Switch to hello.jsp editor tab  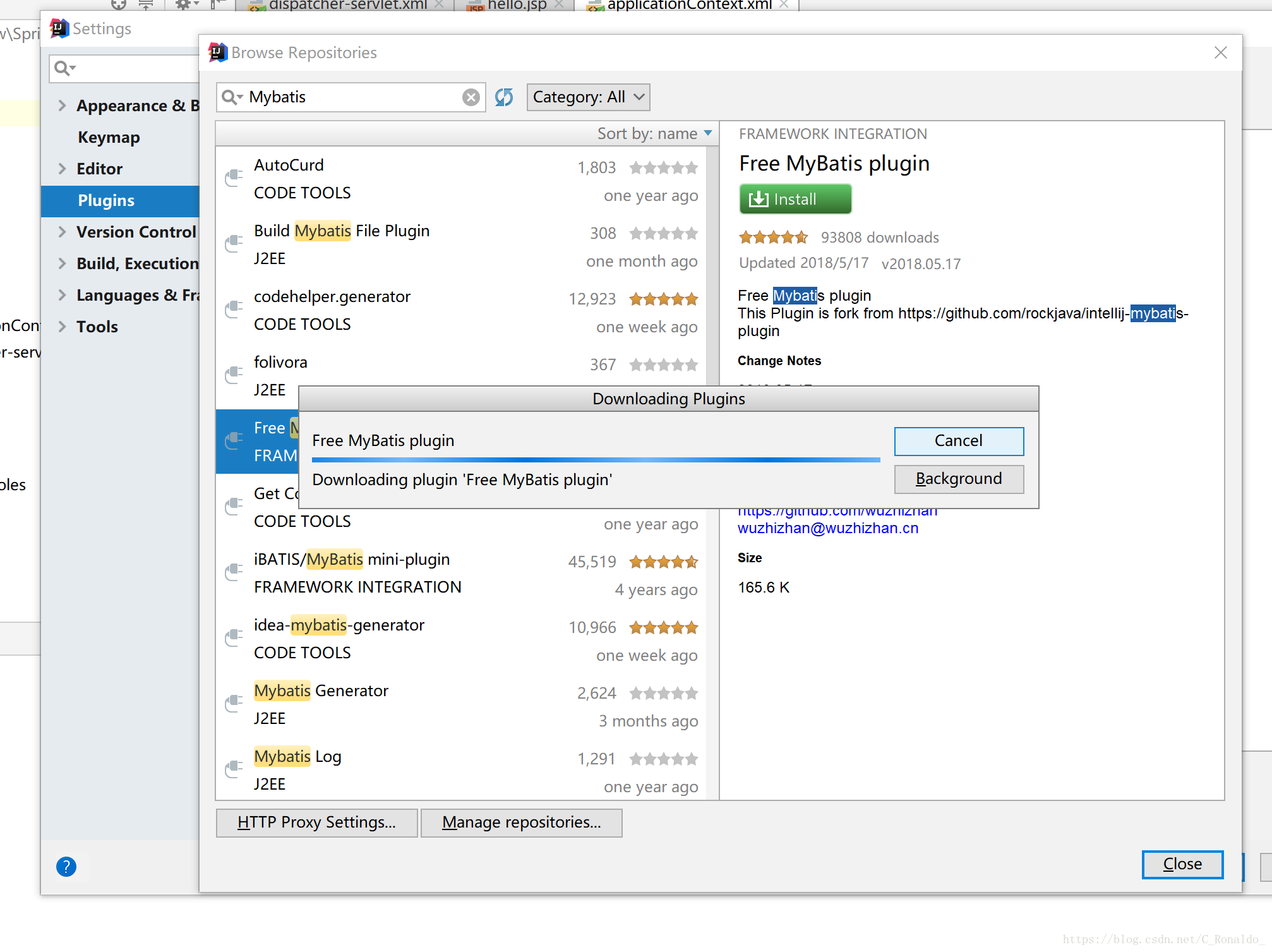[513, 5]
